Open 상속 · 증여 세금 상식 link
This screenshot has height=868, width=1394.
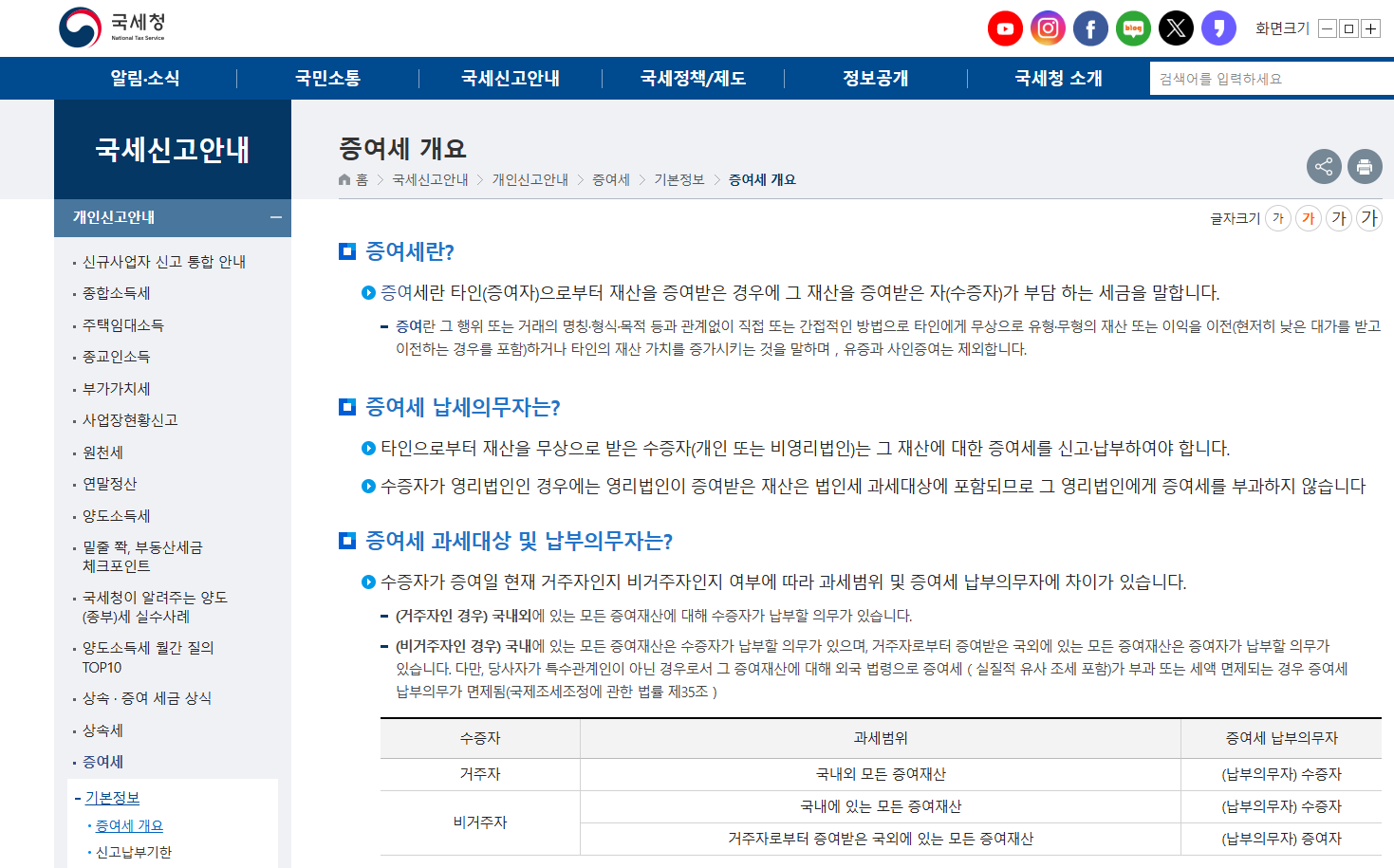pos(147,698)
